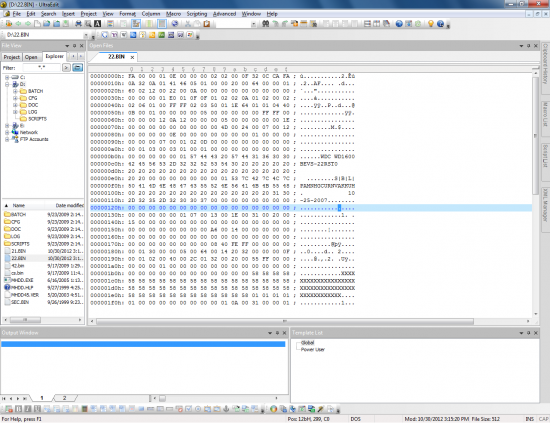Click the scissors Cut icon
Screen dimensions: 550x423
(x=188, y=24)
